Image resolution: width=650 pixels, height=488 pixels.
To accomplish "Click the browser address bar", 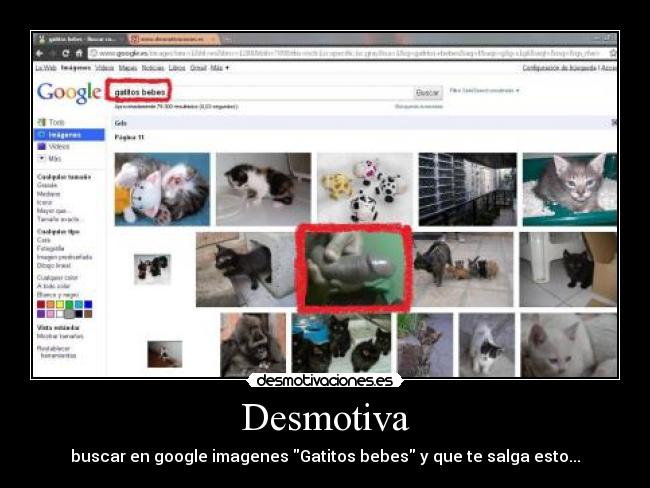I will coord(347,53).
